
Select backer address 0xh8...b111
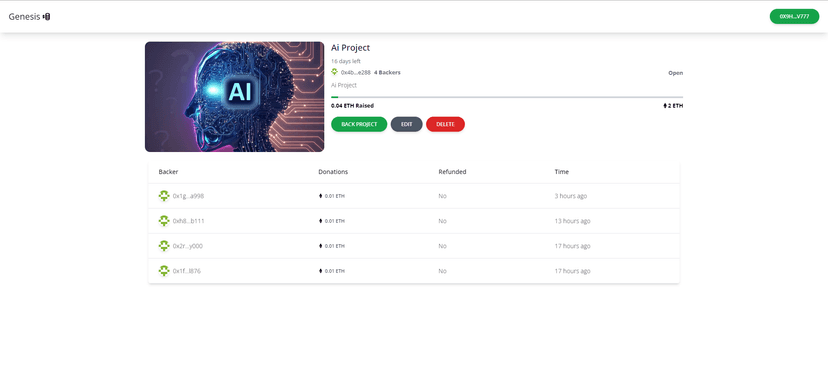coord(189,221)
